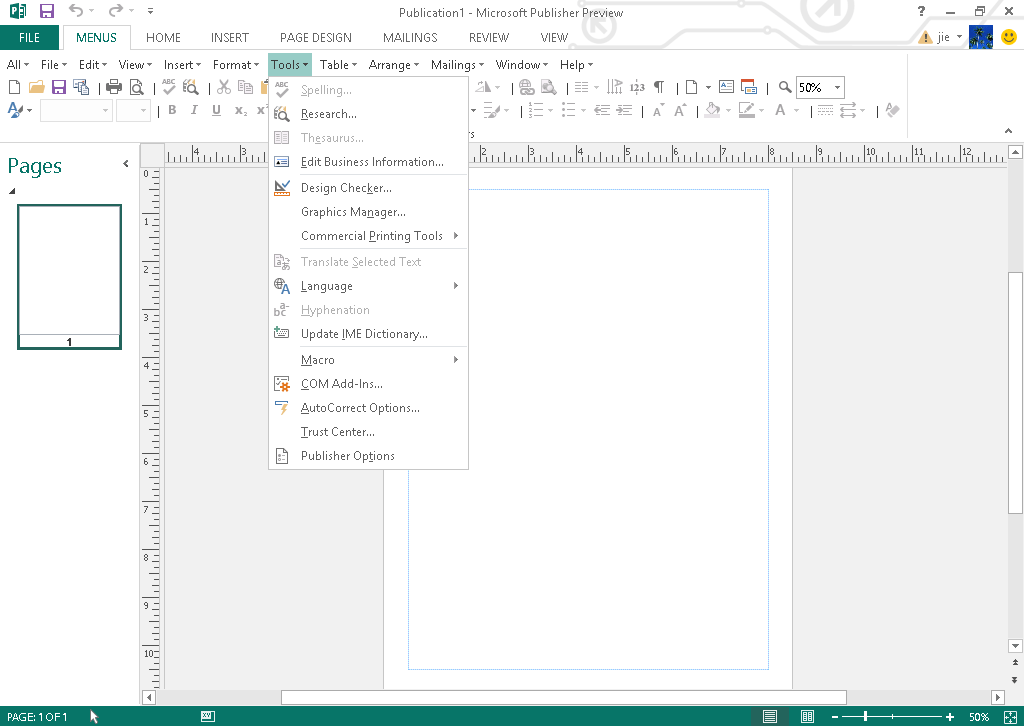The height and width of the screenshot is (726, 1024).
Task: Click the Draw Text Box icon
Action: [726, 87]
